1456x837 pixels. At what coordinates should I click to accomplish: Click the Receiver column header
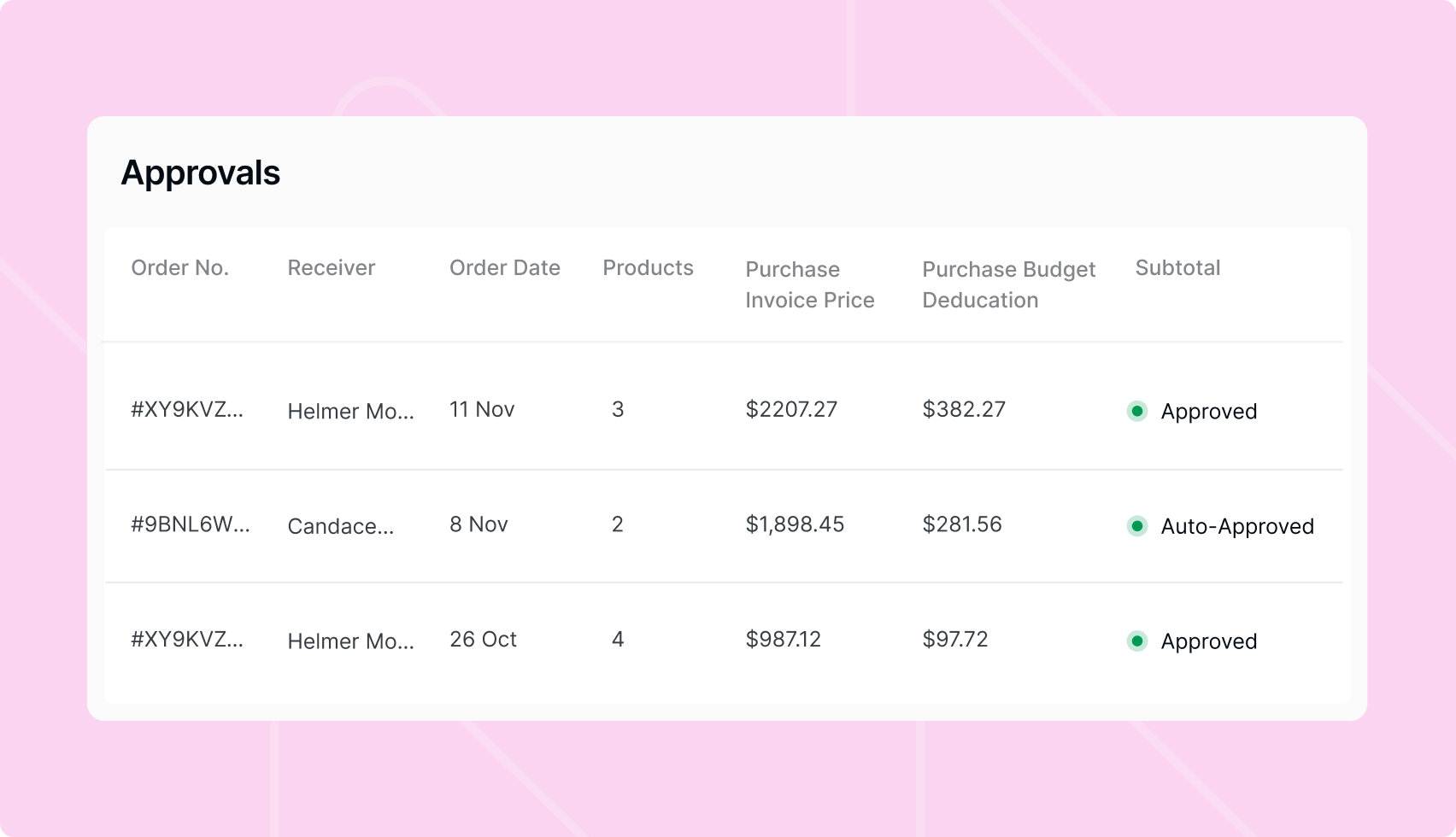pyautogui.click(x=332, y=268)
